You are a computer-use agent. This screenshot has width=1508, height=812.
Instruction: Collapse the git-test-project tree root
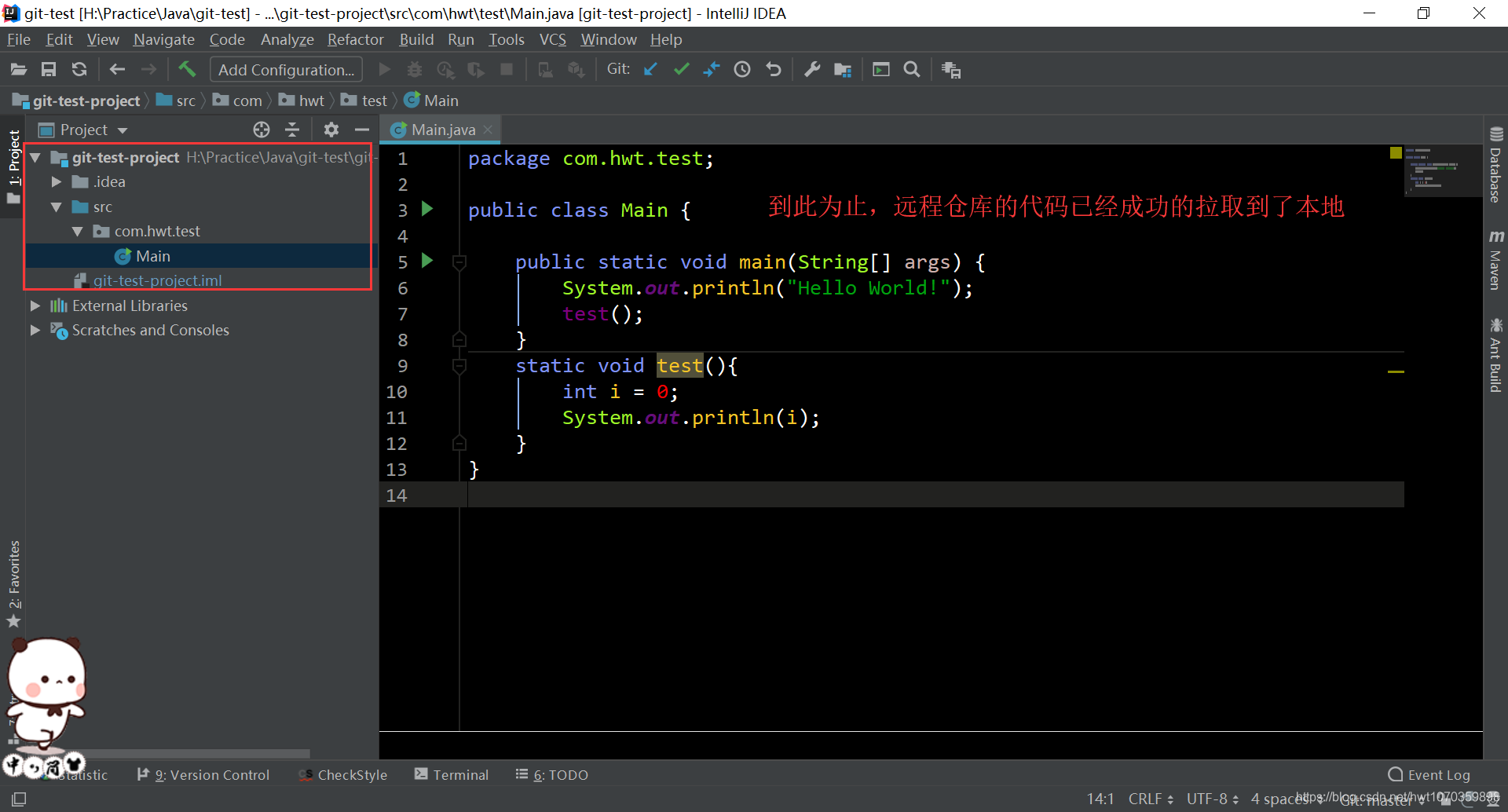pos(35,158)
